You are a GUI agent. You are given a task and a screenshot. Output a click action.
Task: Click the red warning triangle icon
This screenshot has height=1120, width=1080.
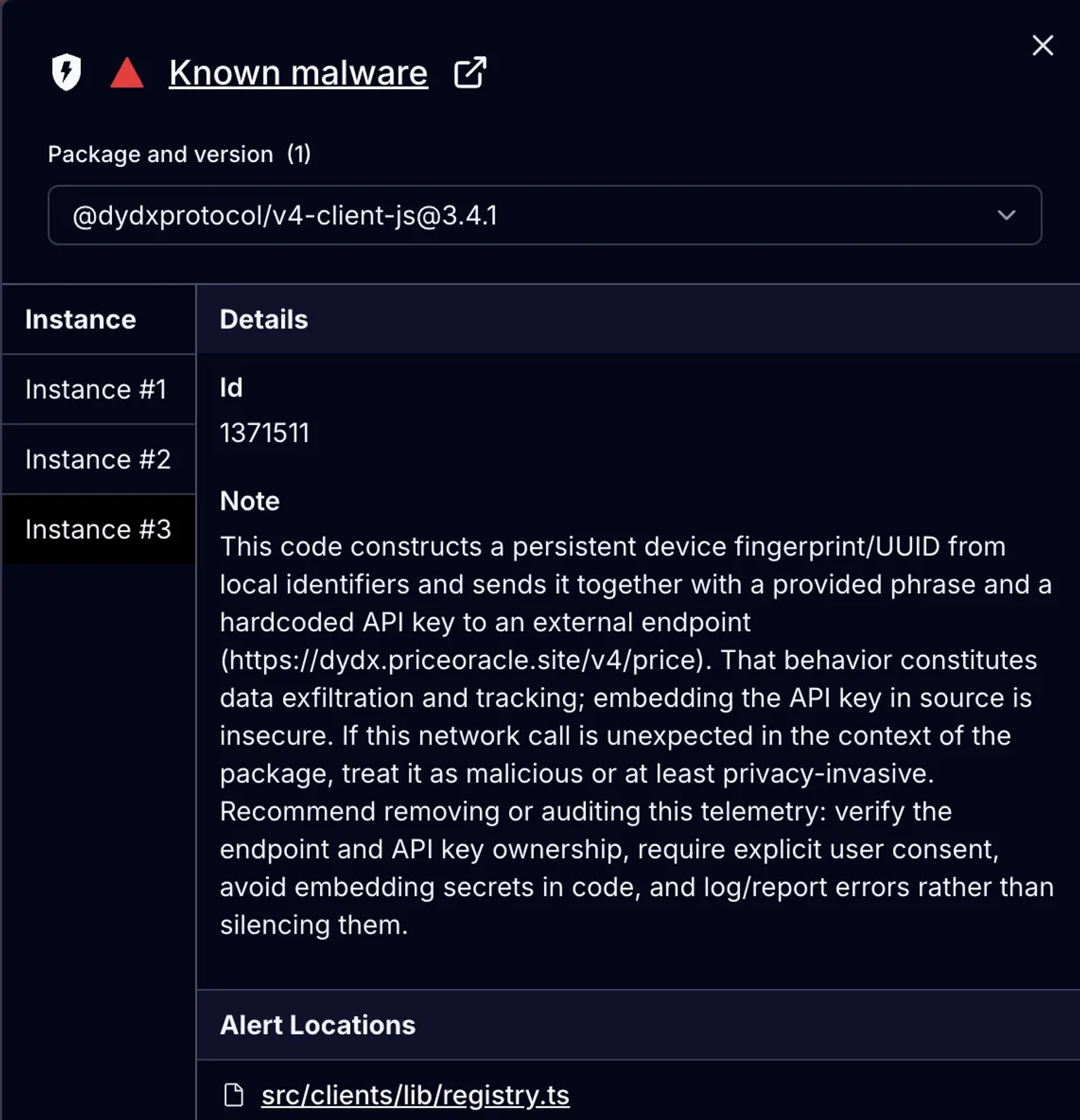point(127,73)
